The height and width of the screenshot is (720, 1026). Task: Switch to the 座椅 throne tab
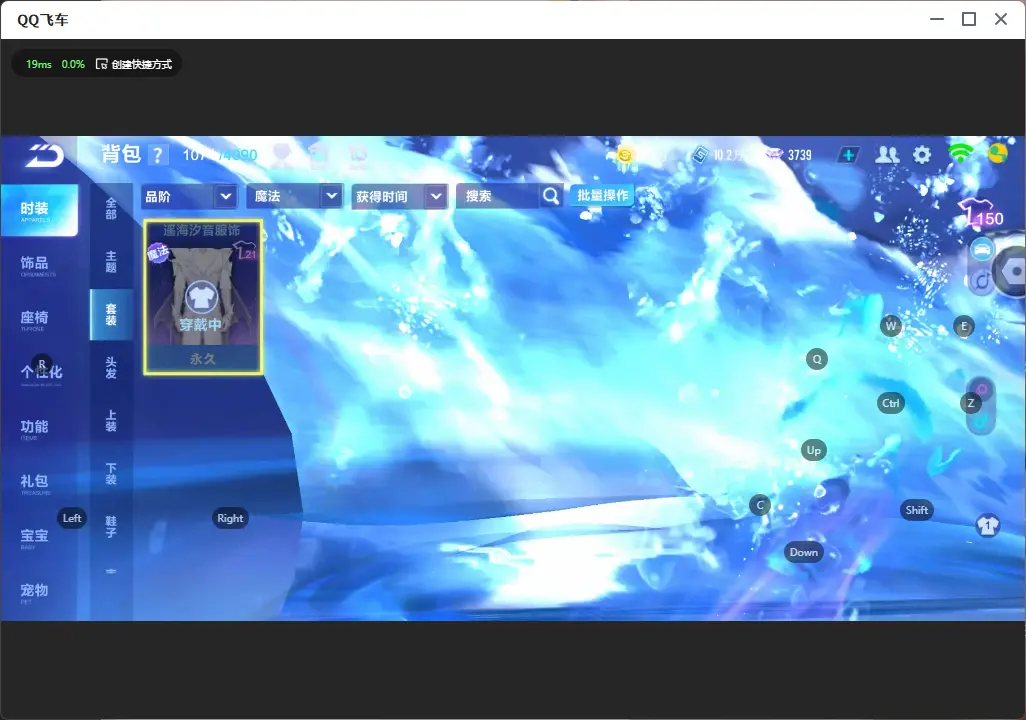click(x=34, y=319)
